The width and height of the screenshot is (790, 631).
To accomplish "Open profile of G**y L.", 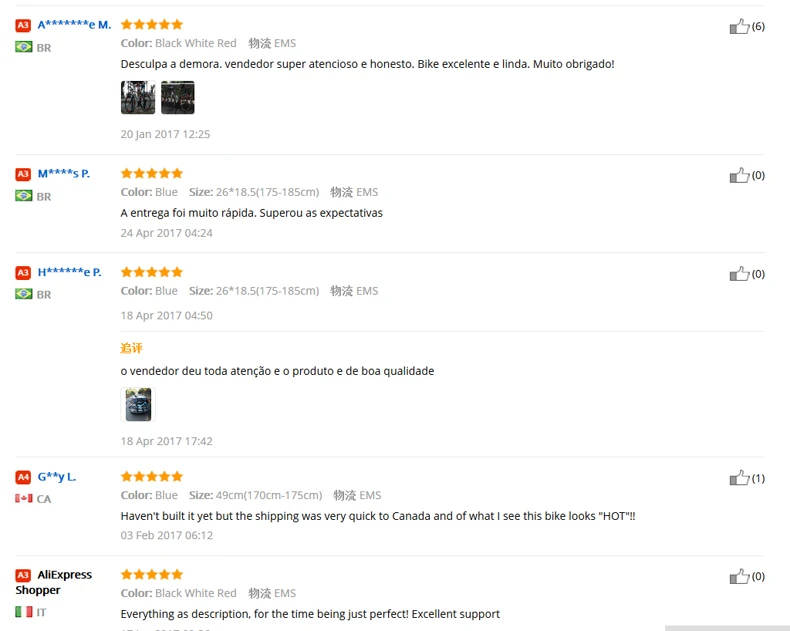I will 57,476.
